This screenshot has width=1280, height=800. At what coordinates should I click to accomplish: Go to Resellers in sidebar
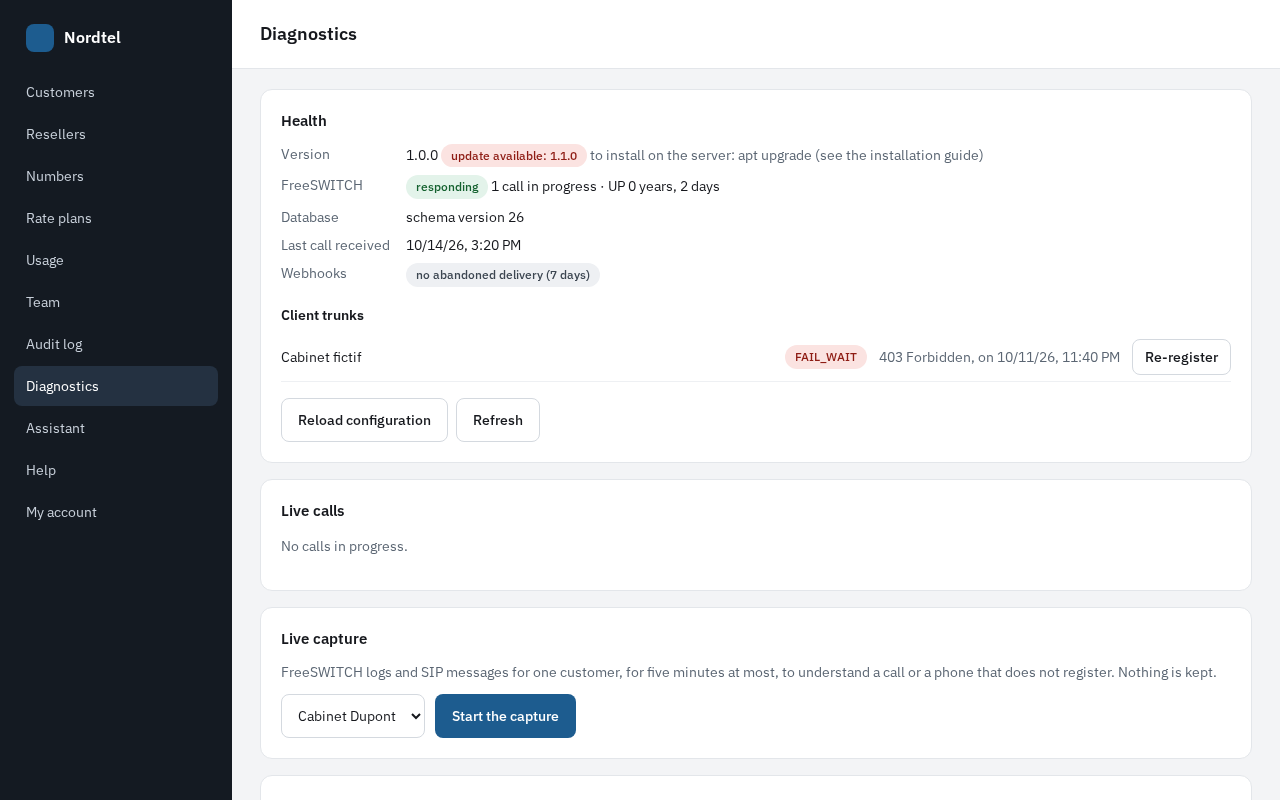click(x=116, y=134)
